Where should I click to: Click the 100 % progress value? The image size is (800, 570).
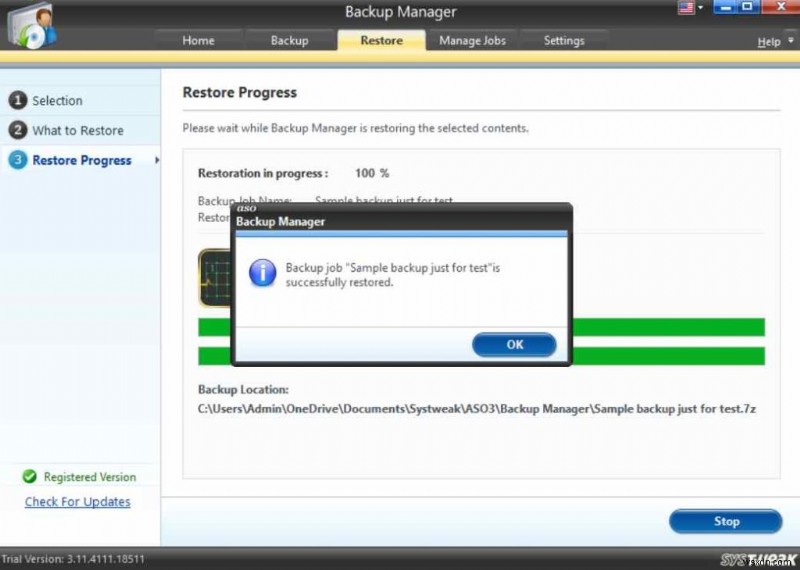(372, 173)
